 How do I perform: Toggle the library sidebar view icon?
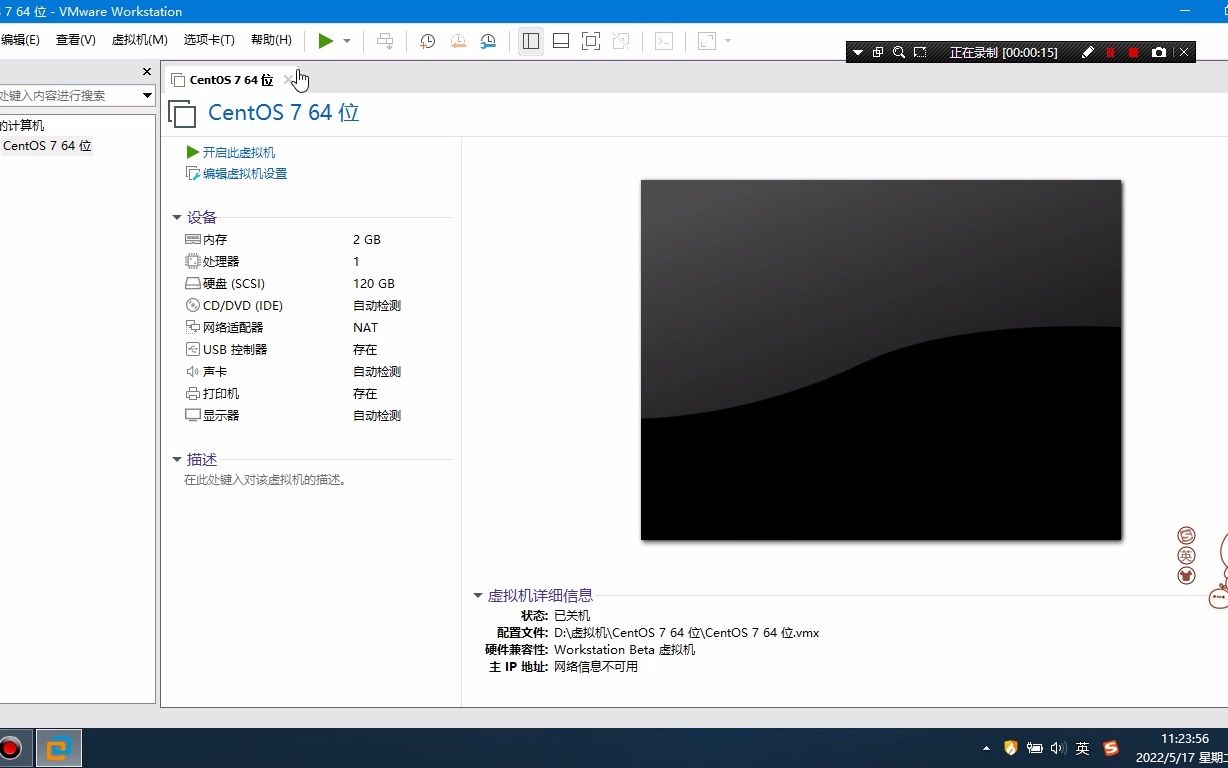[x=531, y=41]
